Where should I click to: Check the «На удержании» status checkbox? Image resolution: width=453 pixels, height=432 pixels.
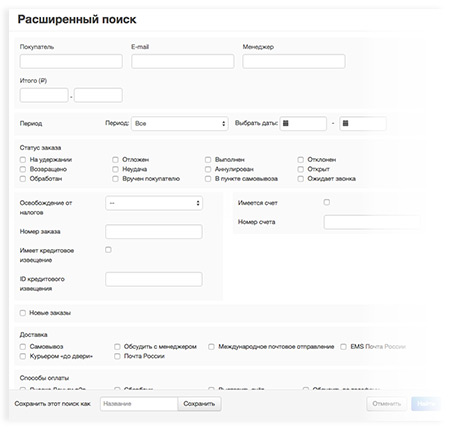(23, 160)
